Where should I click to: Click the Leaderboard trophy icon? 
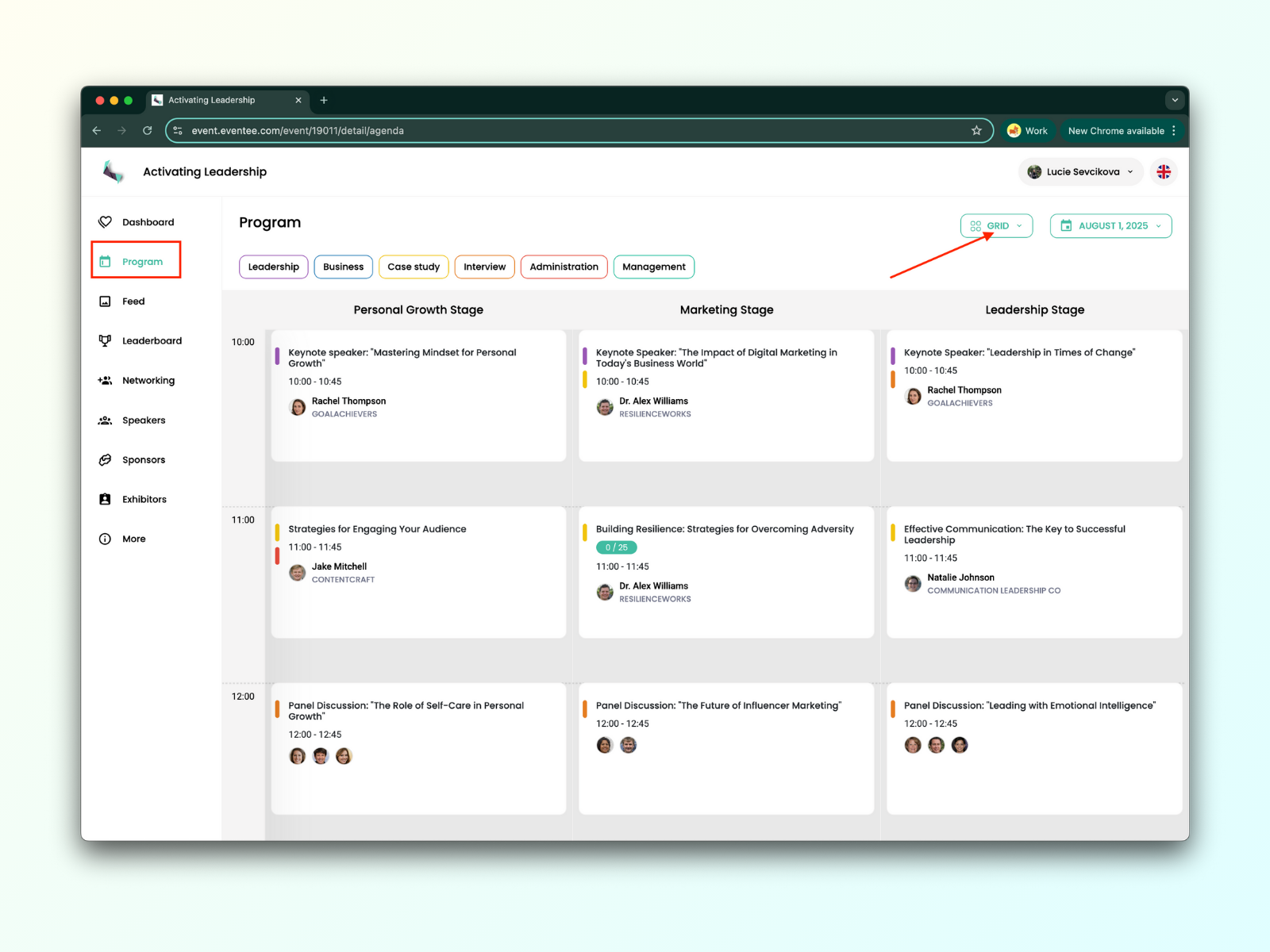(105, 340)
